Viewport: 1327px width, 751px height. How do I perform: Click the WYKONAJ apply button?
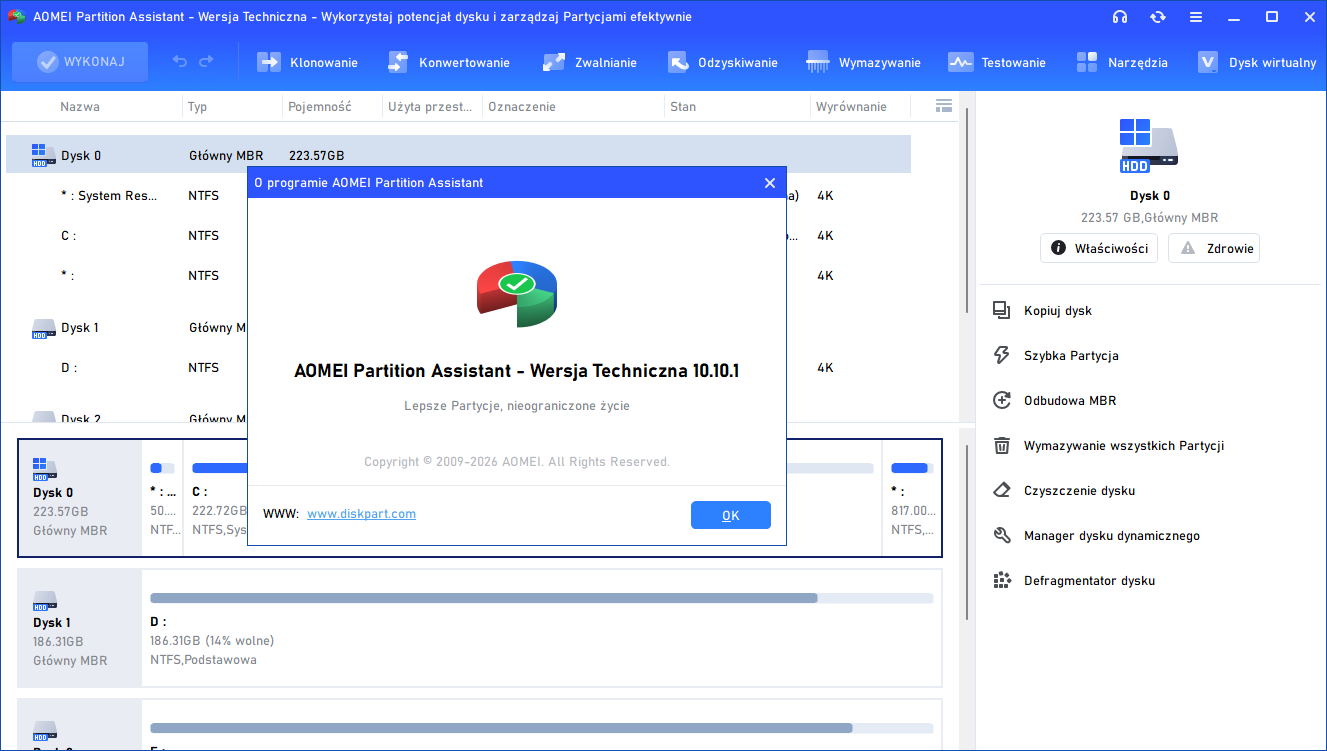[x=80, y=62]
